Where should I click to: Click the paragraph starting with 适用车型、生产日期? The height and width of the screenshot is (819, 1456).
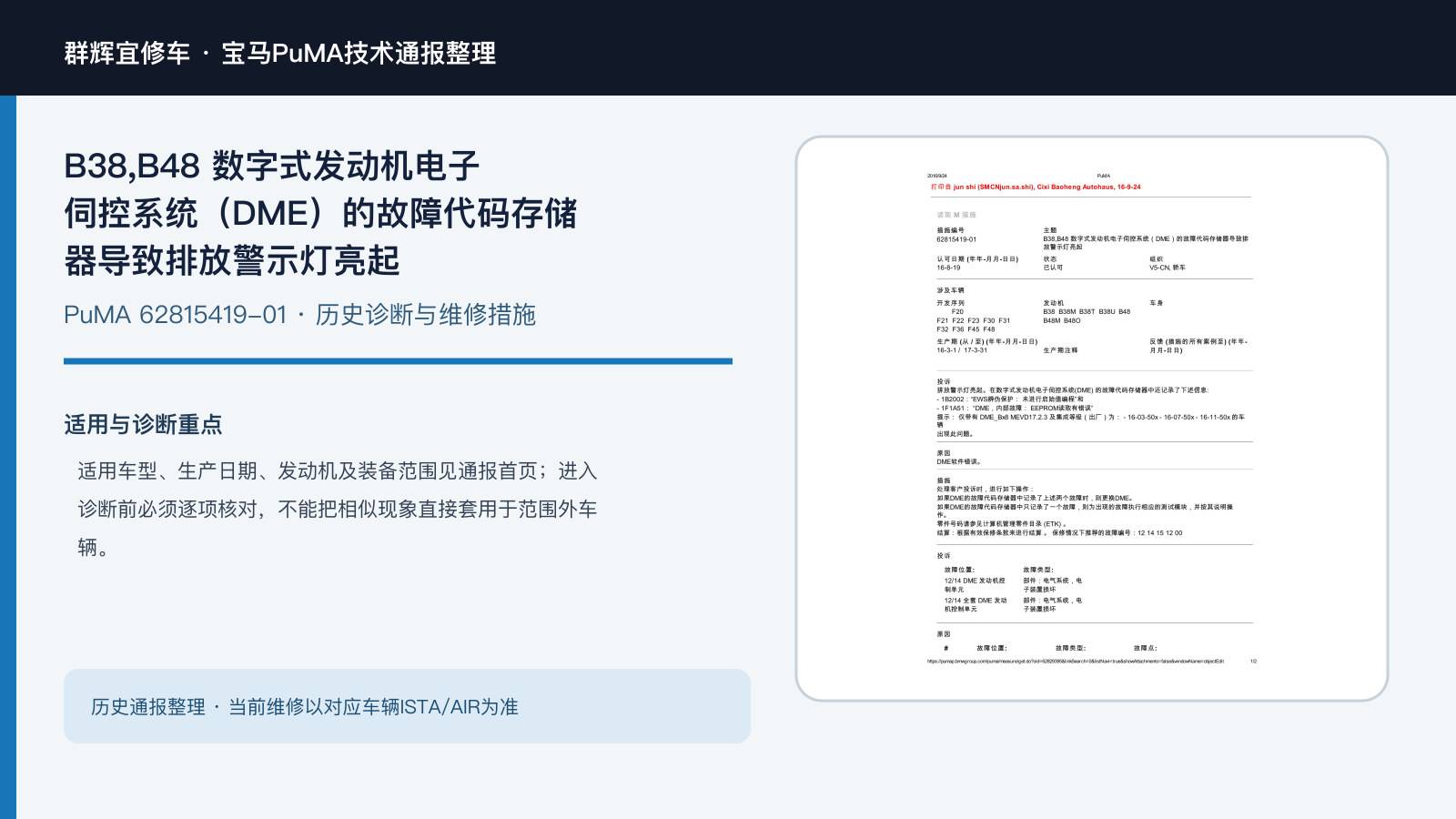coord(338,509)
